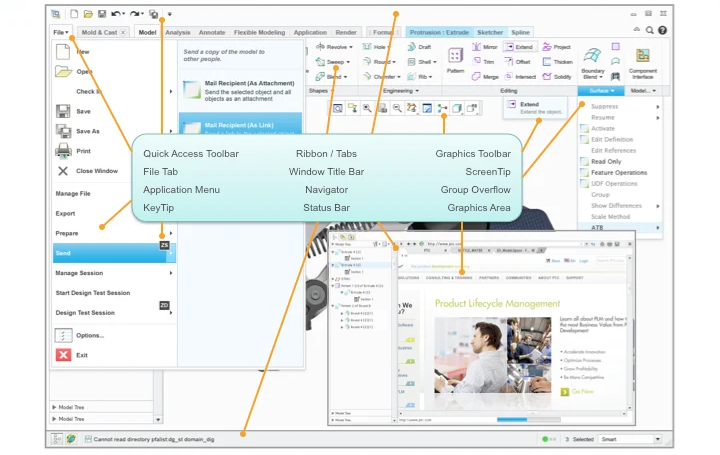The width and height of the screenshot is (720, 455).
Task: Click the New document icon in quick access toolbar
Action: pyautogui.click(x=74, y=14)
